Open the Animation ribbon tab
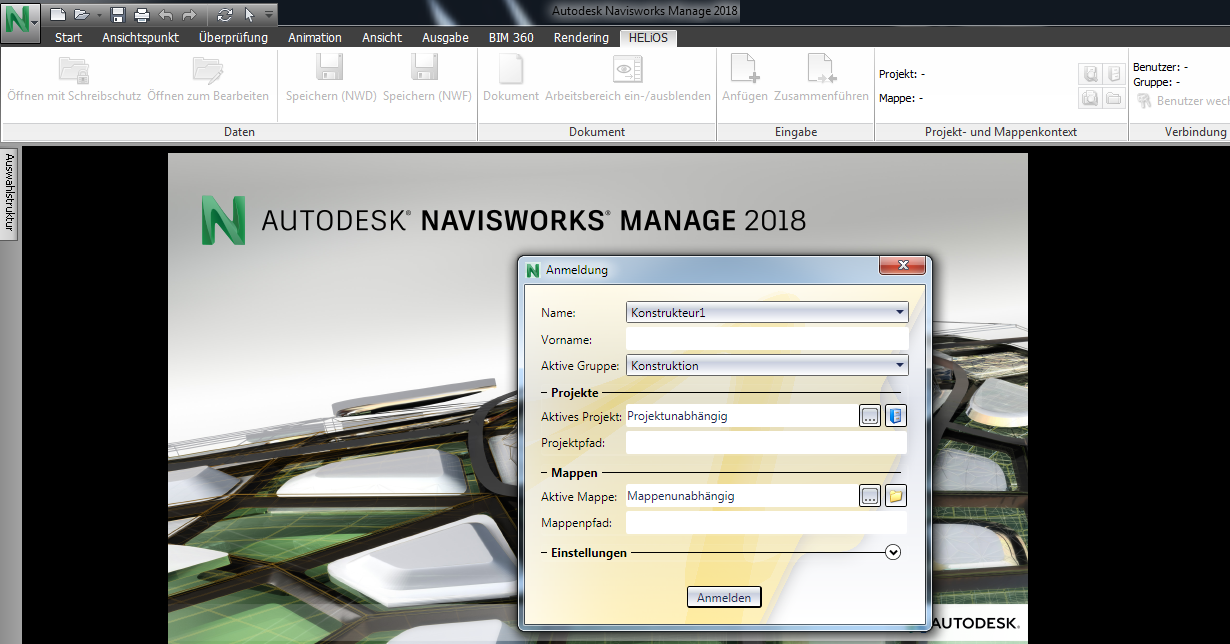 315,38
